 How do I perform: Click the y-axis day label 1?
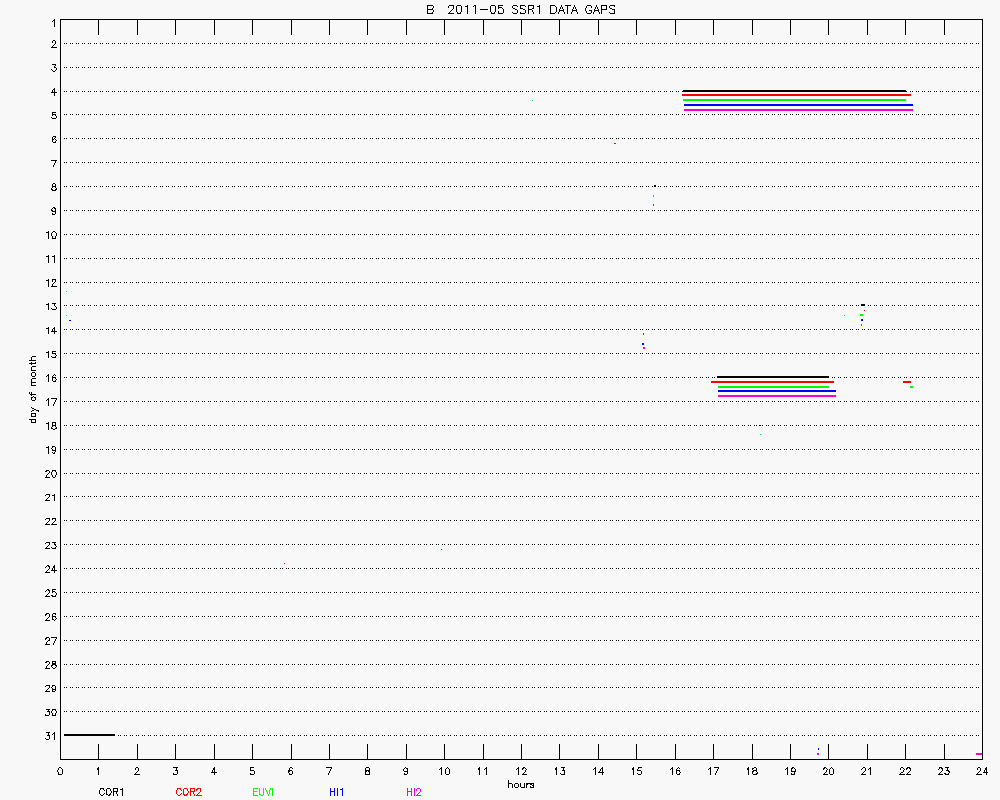[x=50, y=21]
